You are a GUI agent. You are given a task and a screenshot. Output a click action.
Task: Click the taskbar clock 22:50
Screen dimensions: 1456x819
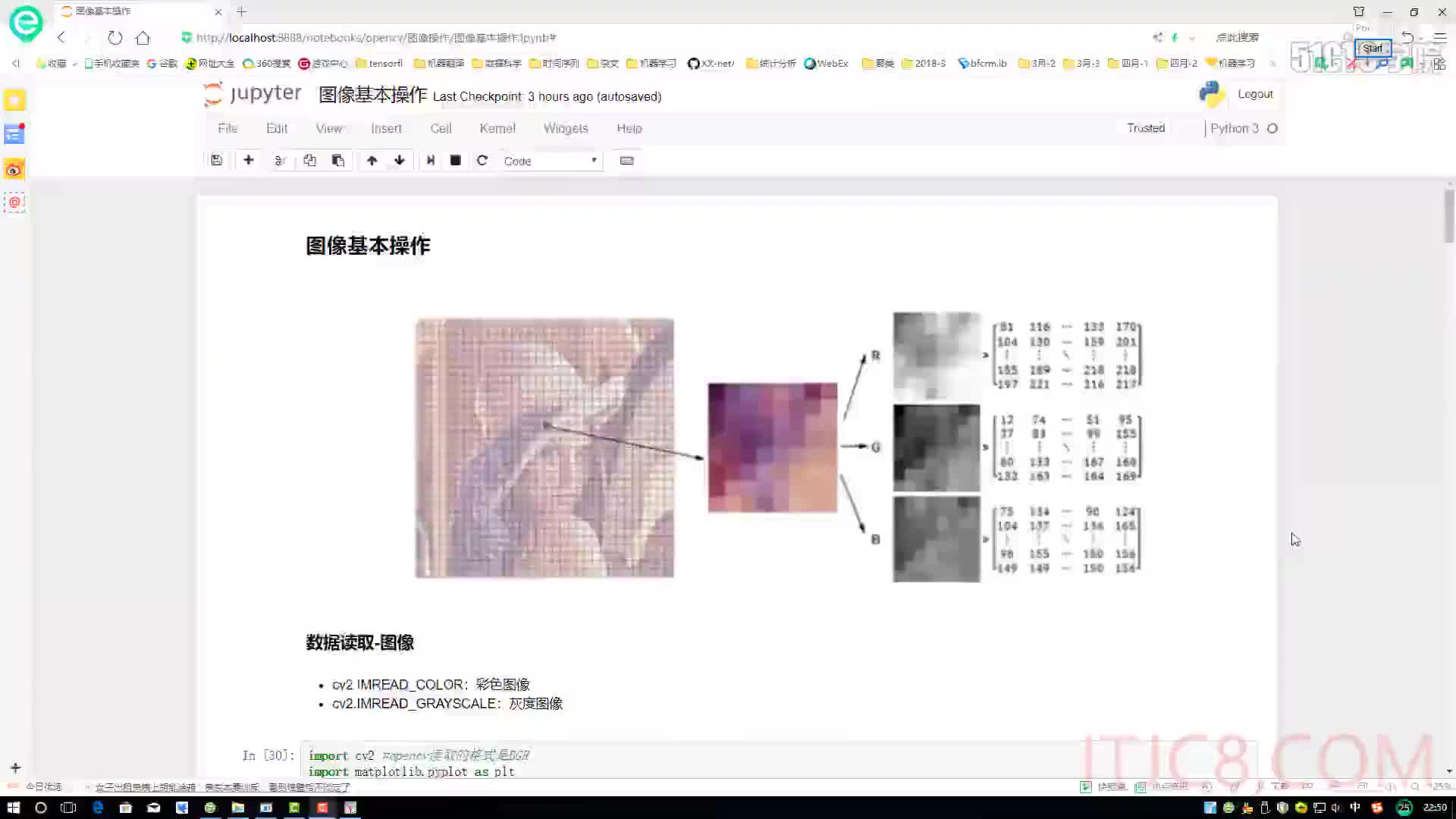(x=1435, y=808)
